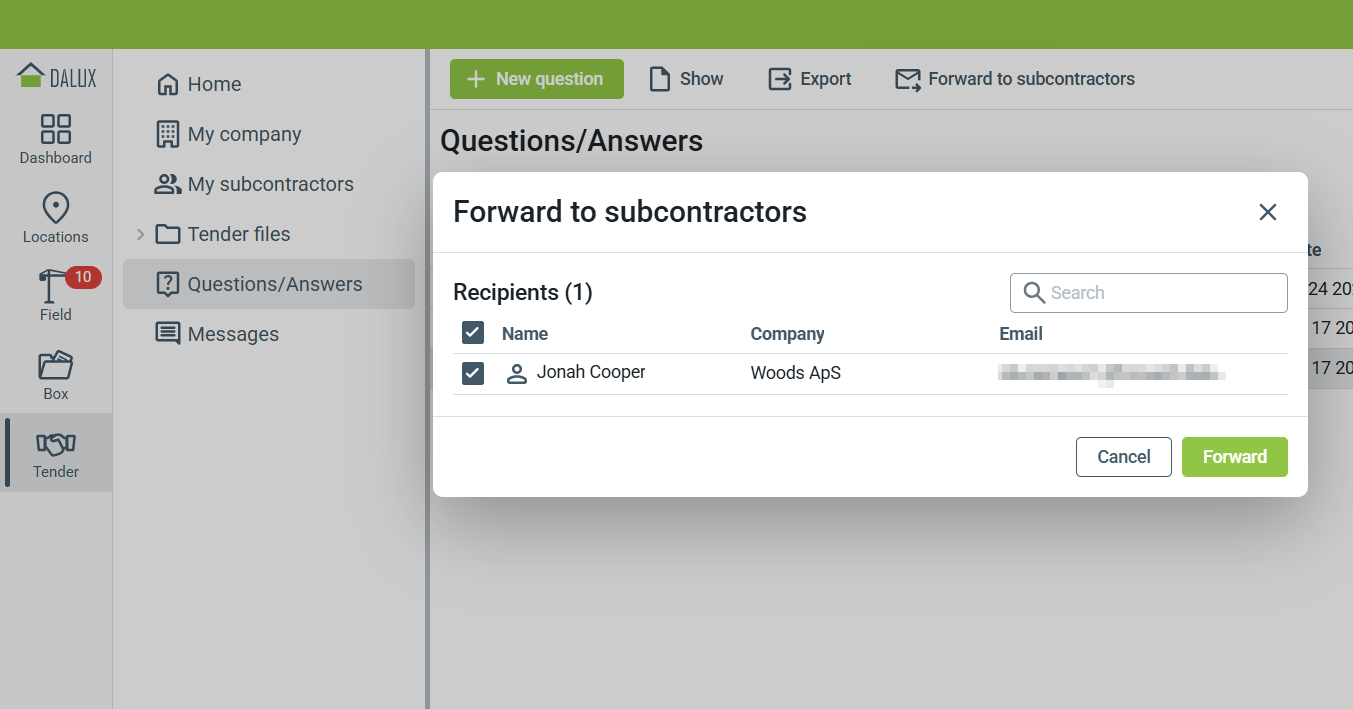The width and height of the screenshot is (1353, 709).
Task: Close Forward to subcontractors dialog
Action: pyautogui.click(x=1268, y=212)
